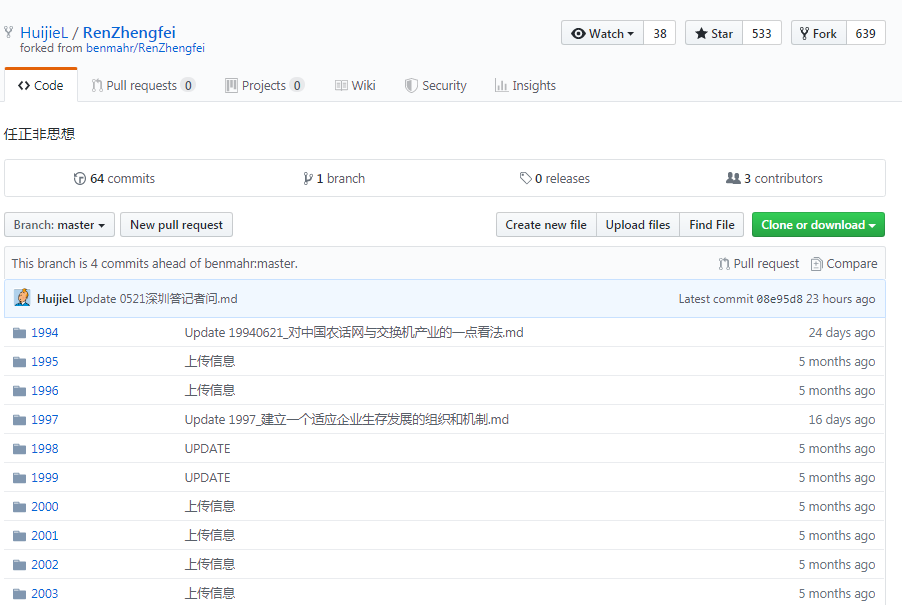902x605 pixels.
Task: Open the Pull requests tab
Action: (143, 86)
